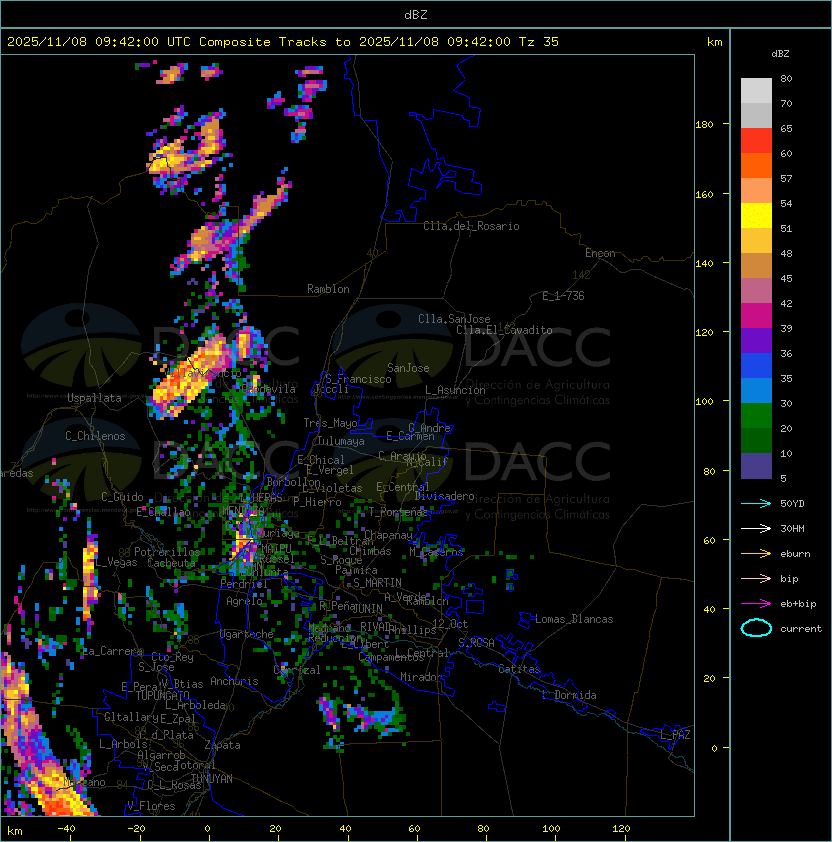The height and width of the screenshot is (842, 832).
Task: Click the 'Mirador' map label
Action: [x=421, y=677]
